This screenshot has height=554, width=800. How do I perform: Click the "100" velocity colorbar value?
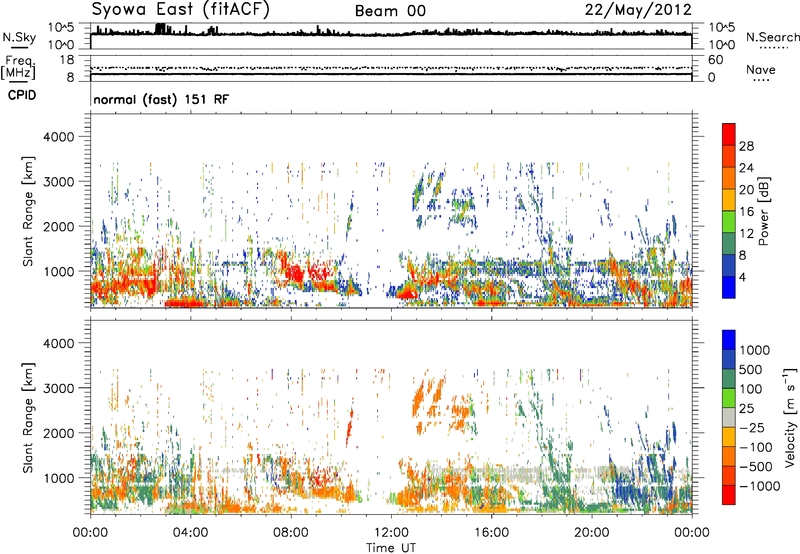pyautogui.click(x=751, y=389)
